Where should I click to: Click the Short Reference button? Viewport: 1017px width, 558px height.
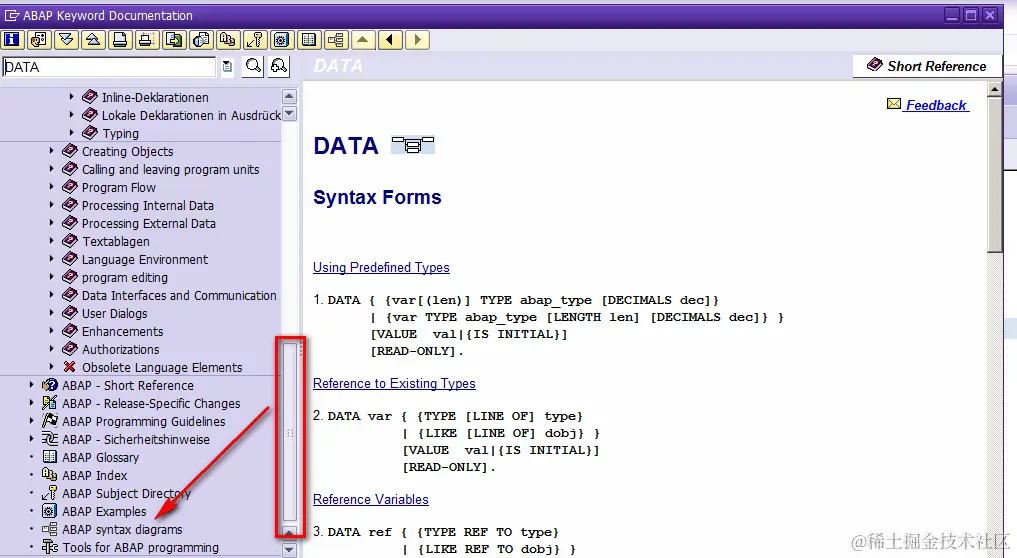click(927, 66)
